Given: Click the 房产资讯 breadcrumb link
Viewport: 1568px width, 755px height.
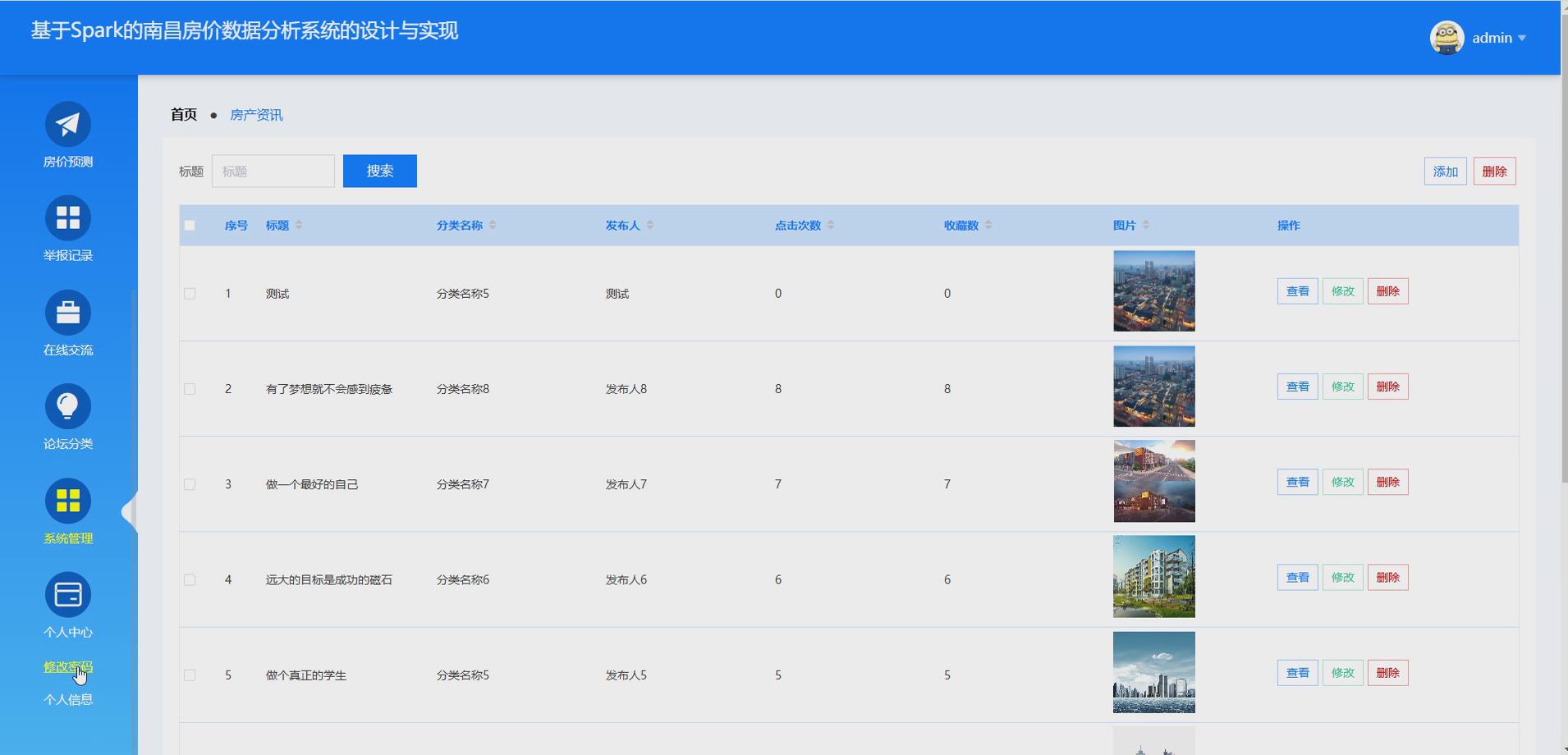Looking at the screenshot, I should [256, 115].
